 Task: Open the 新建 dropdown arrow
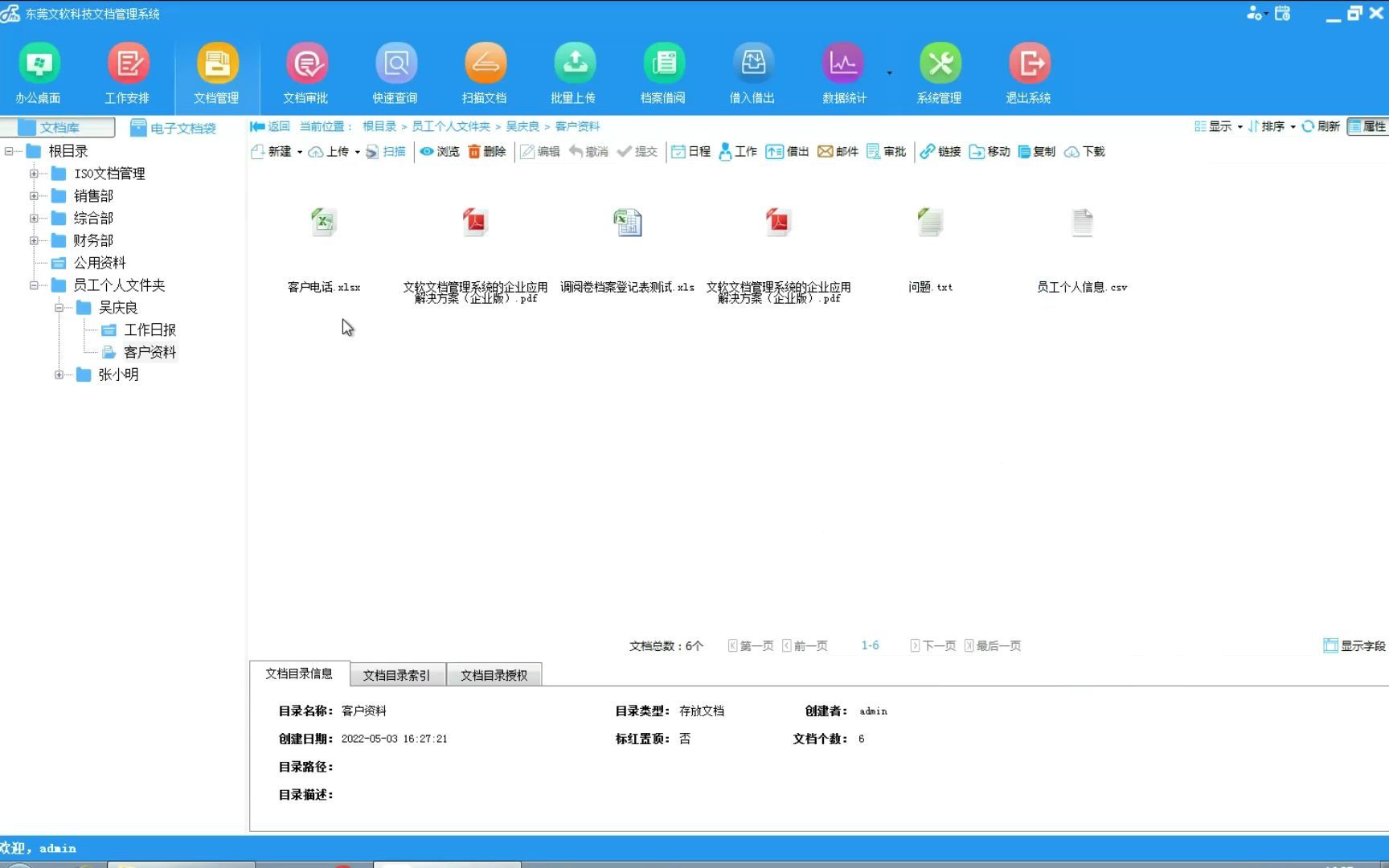pyautogui.click(x=299, y=151)
